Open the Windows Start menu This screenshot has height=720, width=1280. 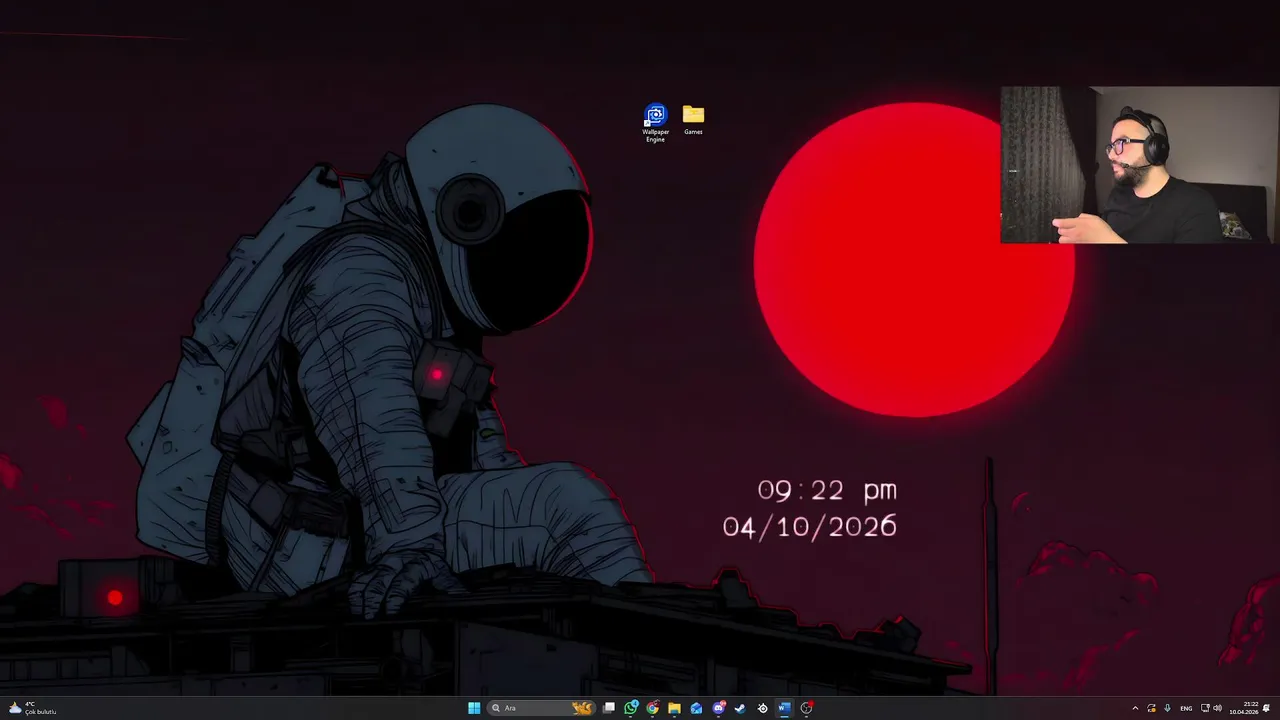(474, 708)
